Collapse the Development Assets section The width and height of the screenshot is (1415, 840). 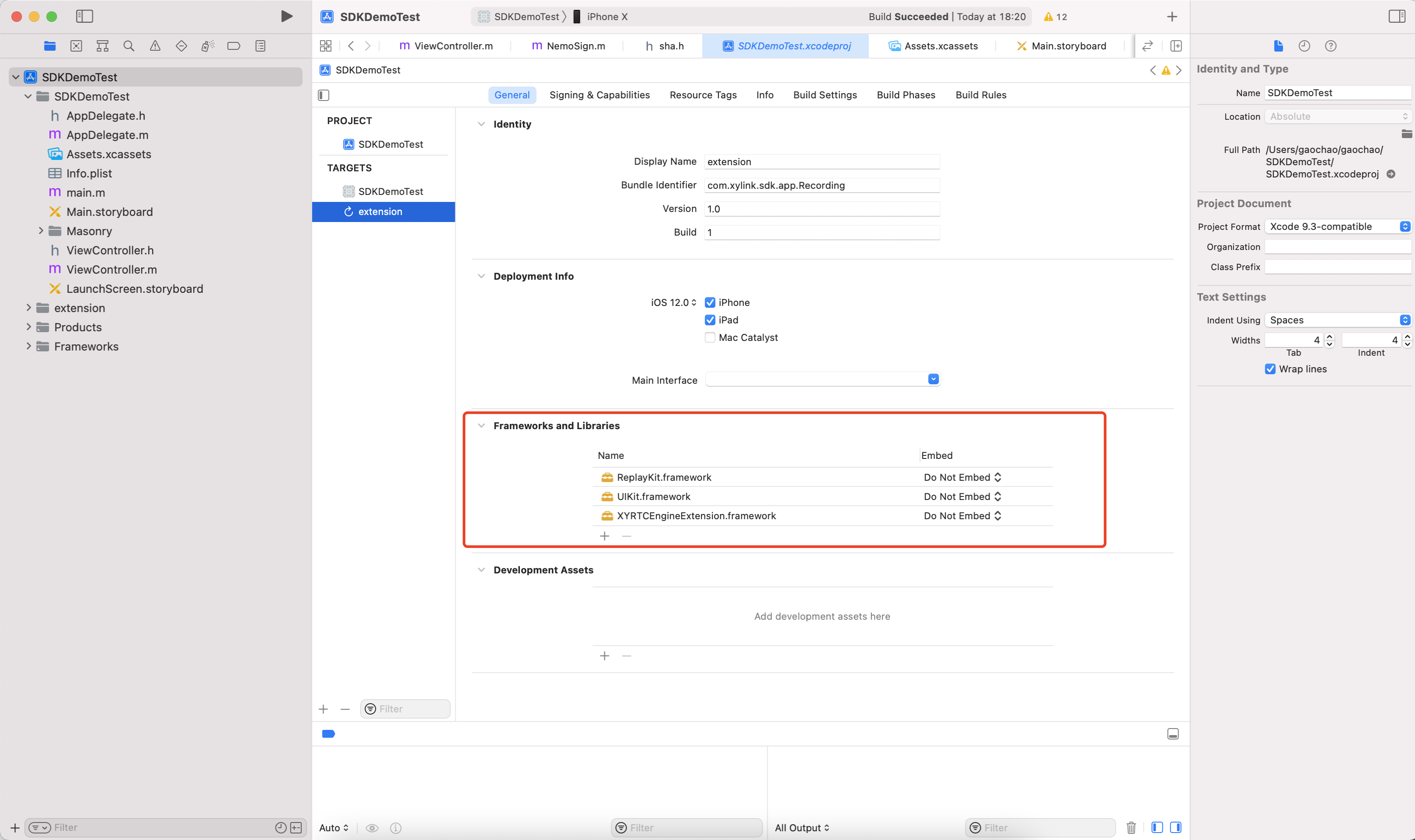(x=481, y=570)
